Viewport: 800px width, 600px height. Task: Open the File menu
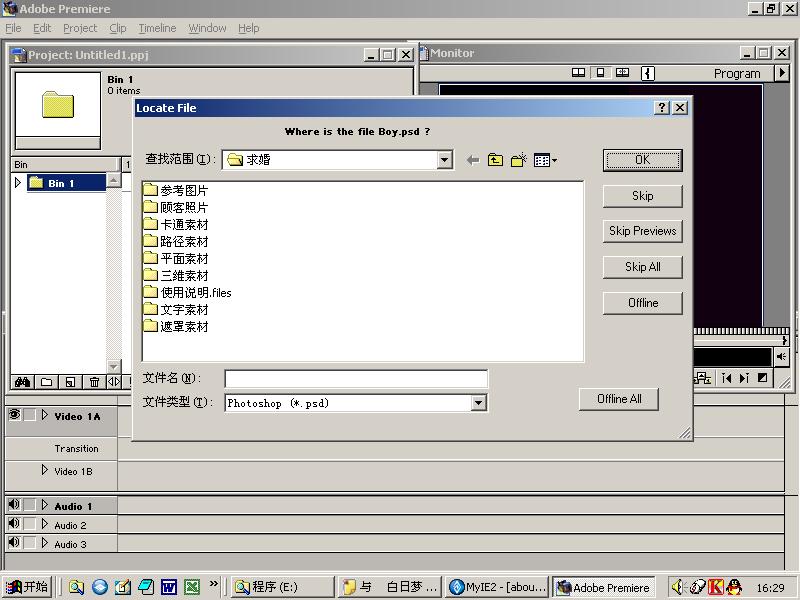coord(13,28)
